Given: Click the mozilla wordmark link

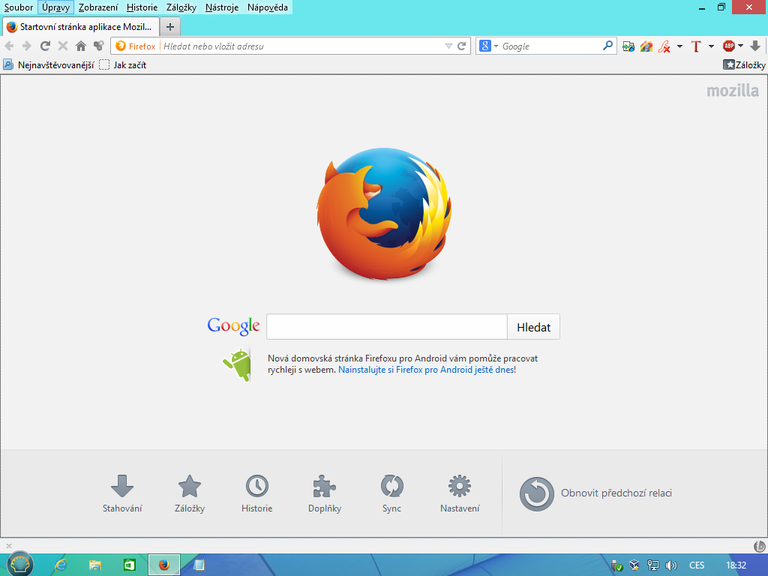Looking at the screenshot, I should (732, 91).
